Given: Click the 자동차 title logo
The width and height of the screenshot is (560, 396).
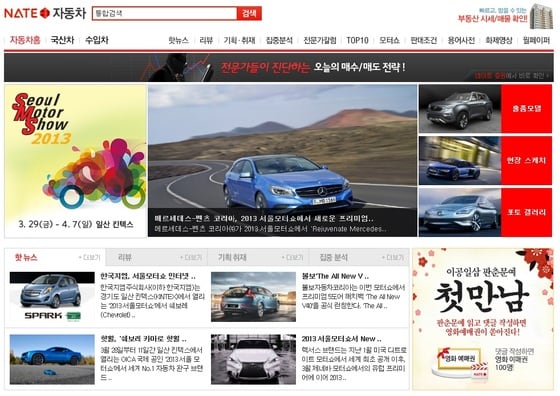Looking at the screenshot, I should coord(69,13).
